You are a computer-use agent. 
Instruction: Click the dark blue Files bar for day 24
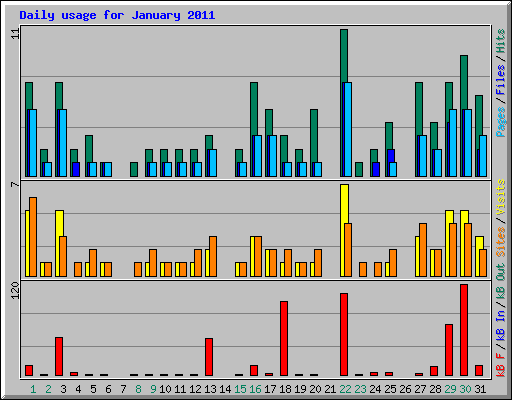click(x=376, y=169)
